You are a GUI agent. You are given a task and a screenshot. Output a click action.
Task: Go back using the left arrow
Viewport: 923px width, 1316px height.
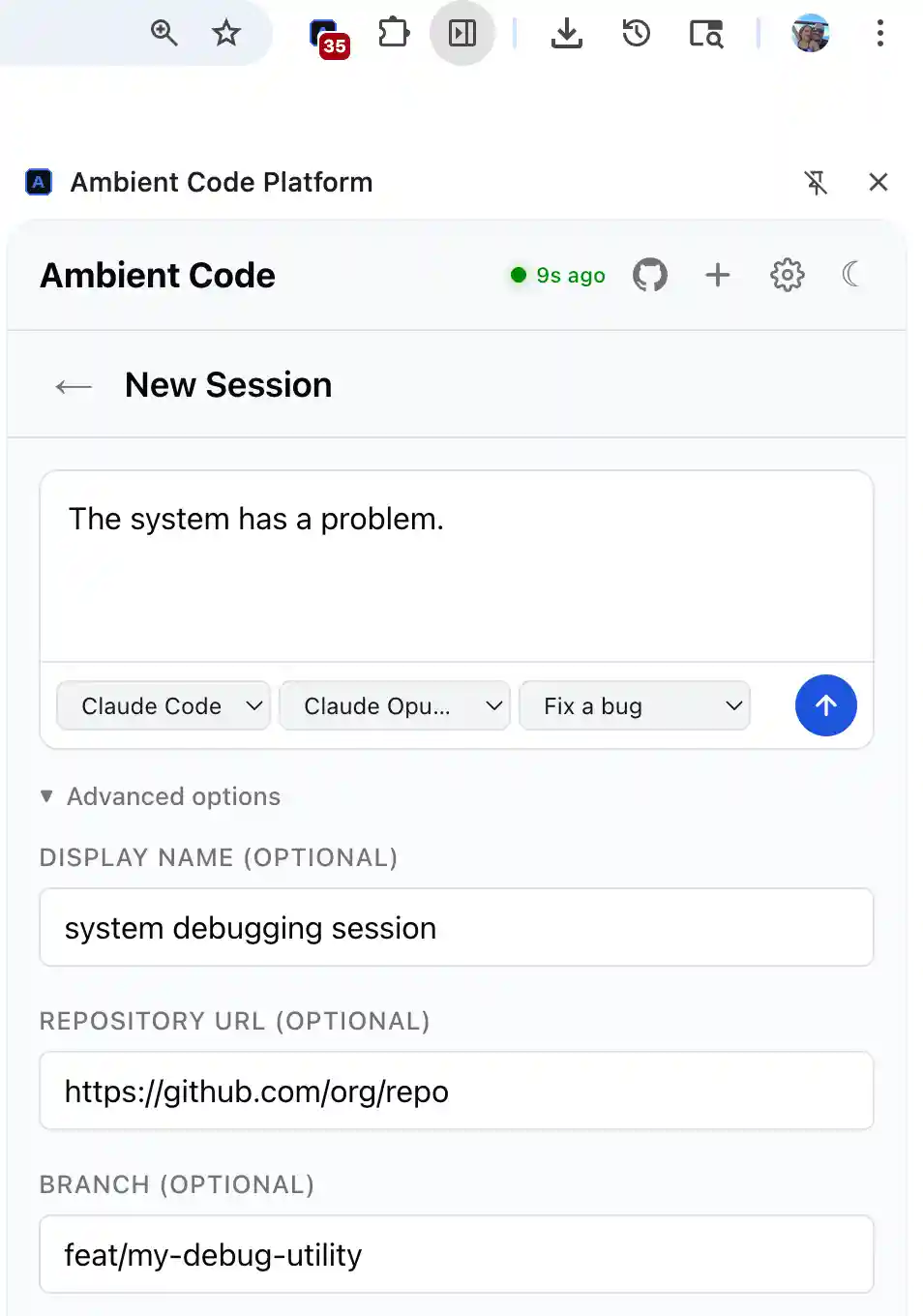click(x=74, y=386)
